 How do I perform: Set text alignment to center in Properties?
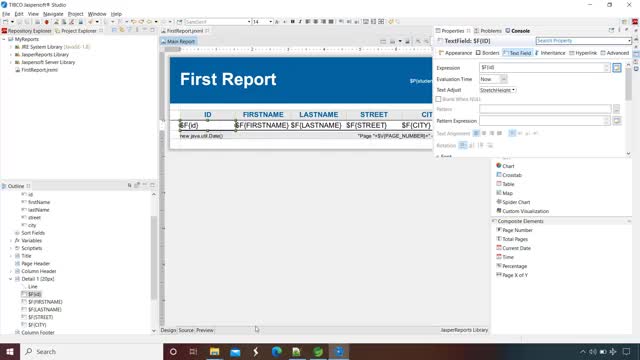click(484, 133)
